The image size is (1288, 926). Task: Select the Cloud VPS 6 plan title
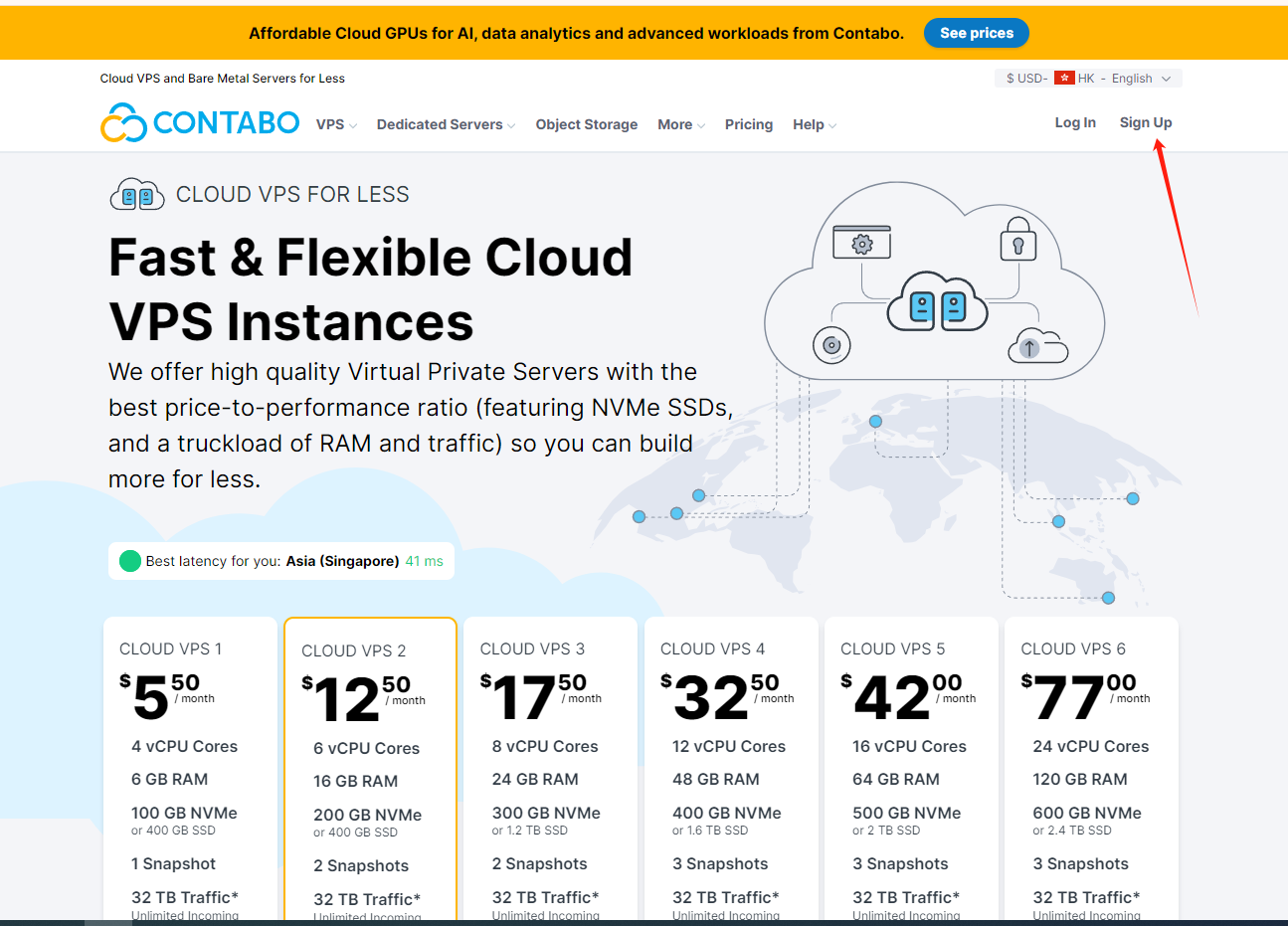(x=1073, y=648)
